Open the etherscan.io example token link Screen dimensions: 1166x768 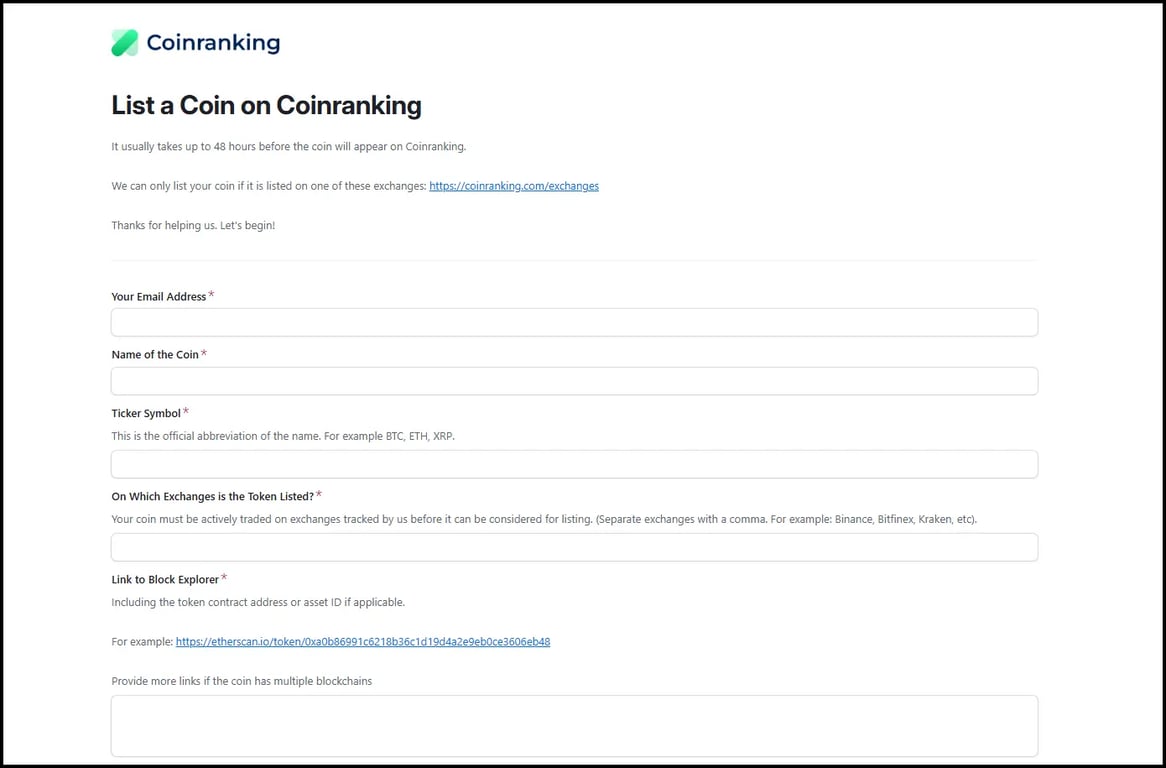click(363, 642)
